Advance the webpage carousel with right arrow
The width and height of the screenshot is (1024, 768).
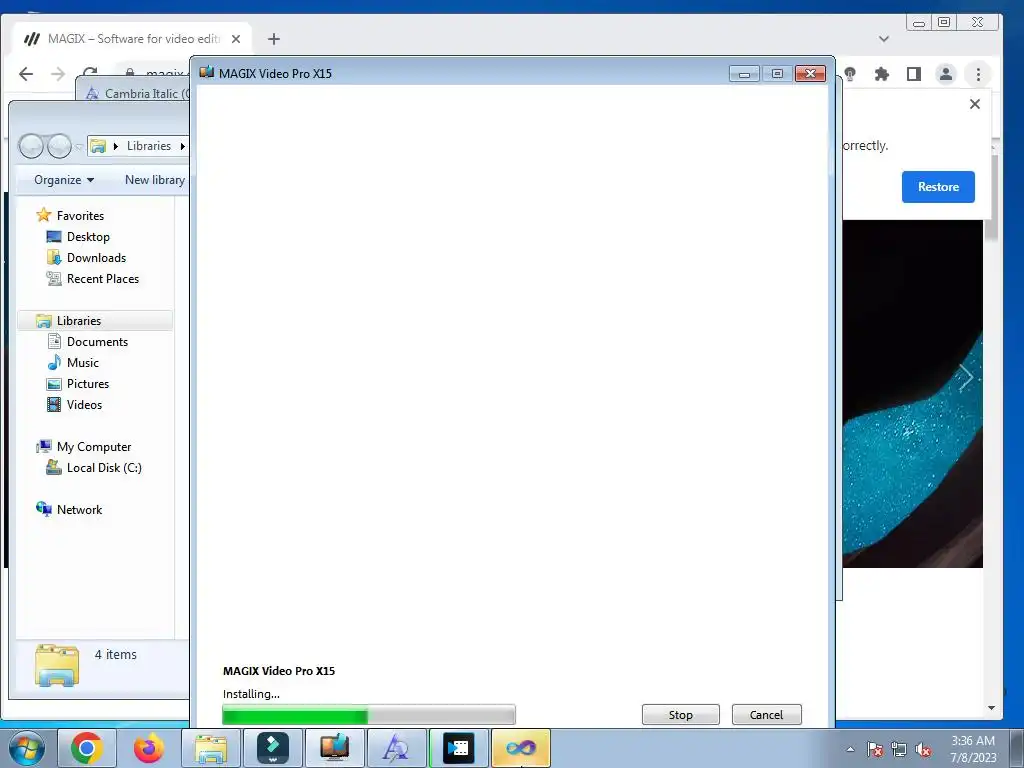coord(965,377)
